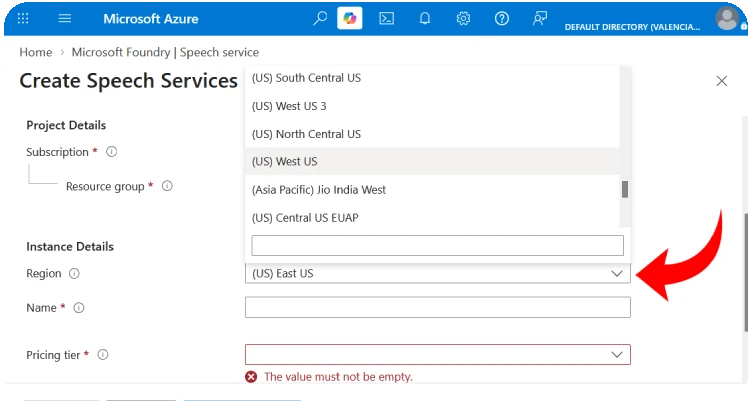Click the search magnifier icon
750x402 pixels.
pos(320,18)
